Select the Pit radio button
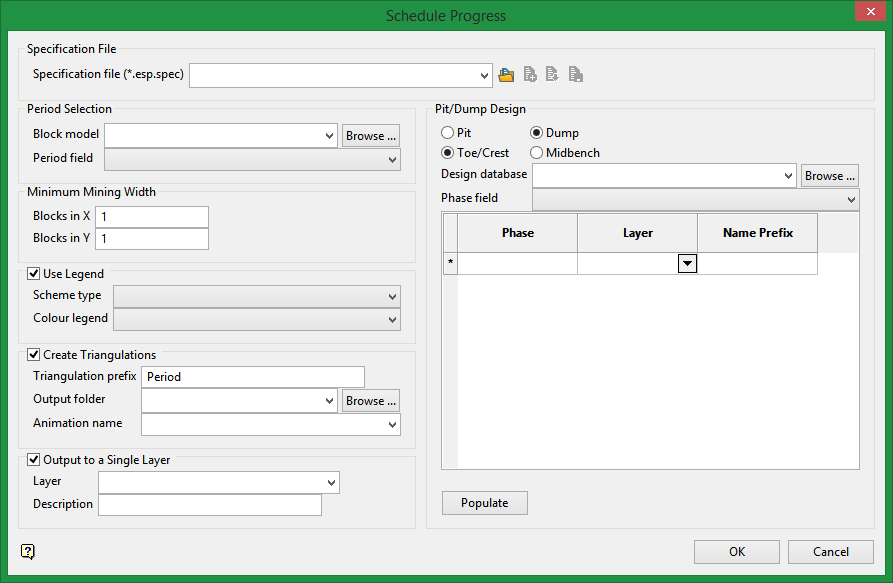 [x=448, y=133]
